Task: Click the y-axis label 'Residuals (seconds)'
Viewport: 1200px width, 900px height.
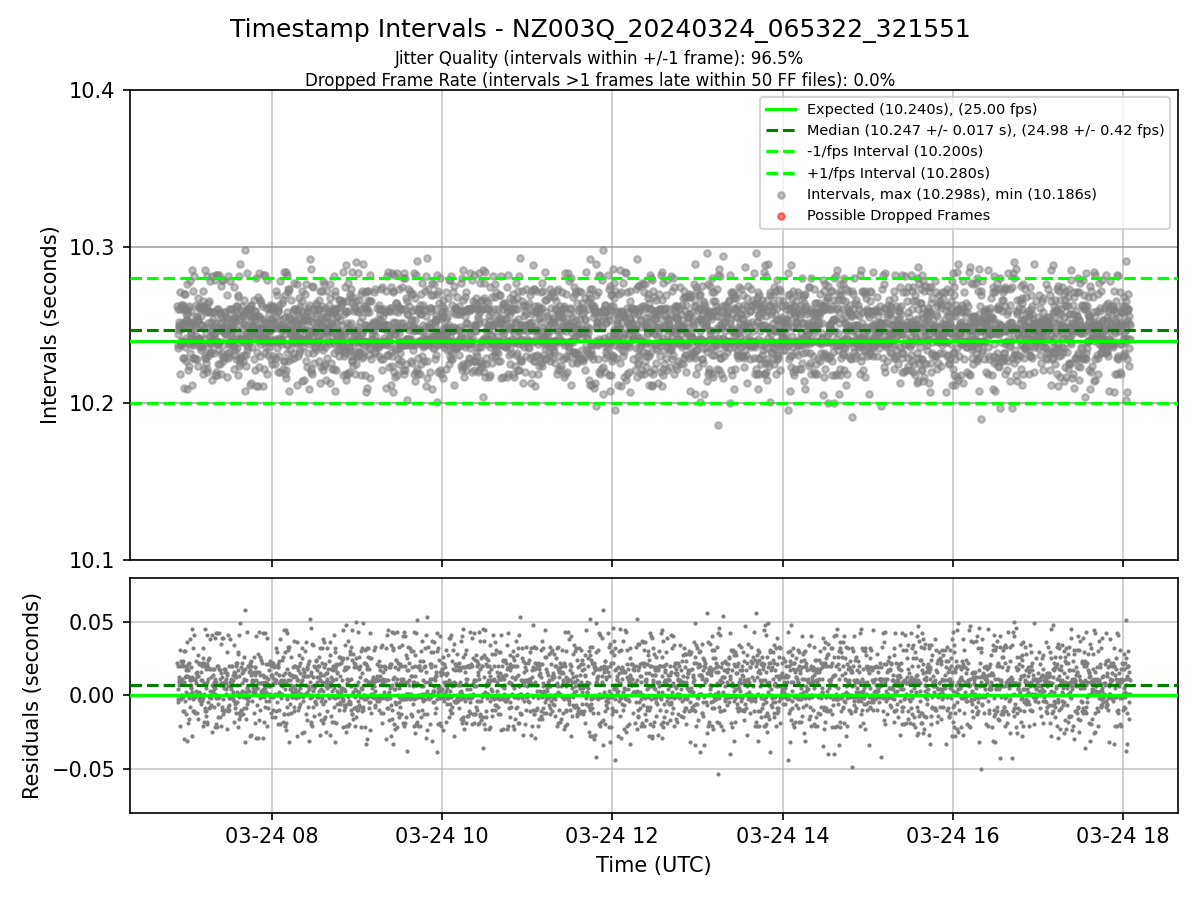Action: [x=32, y=696]
